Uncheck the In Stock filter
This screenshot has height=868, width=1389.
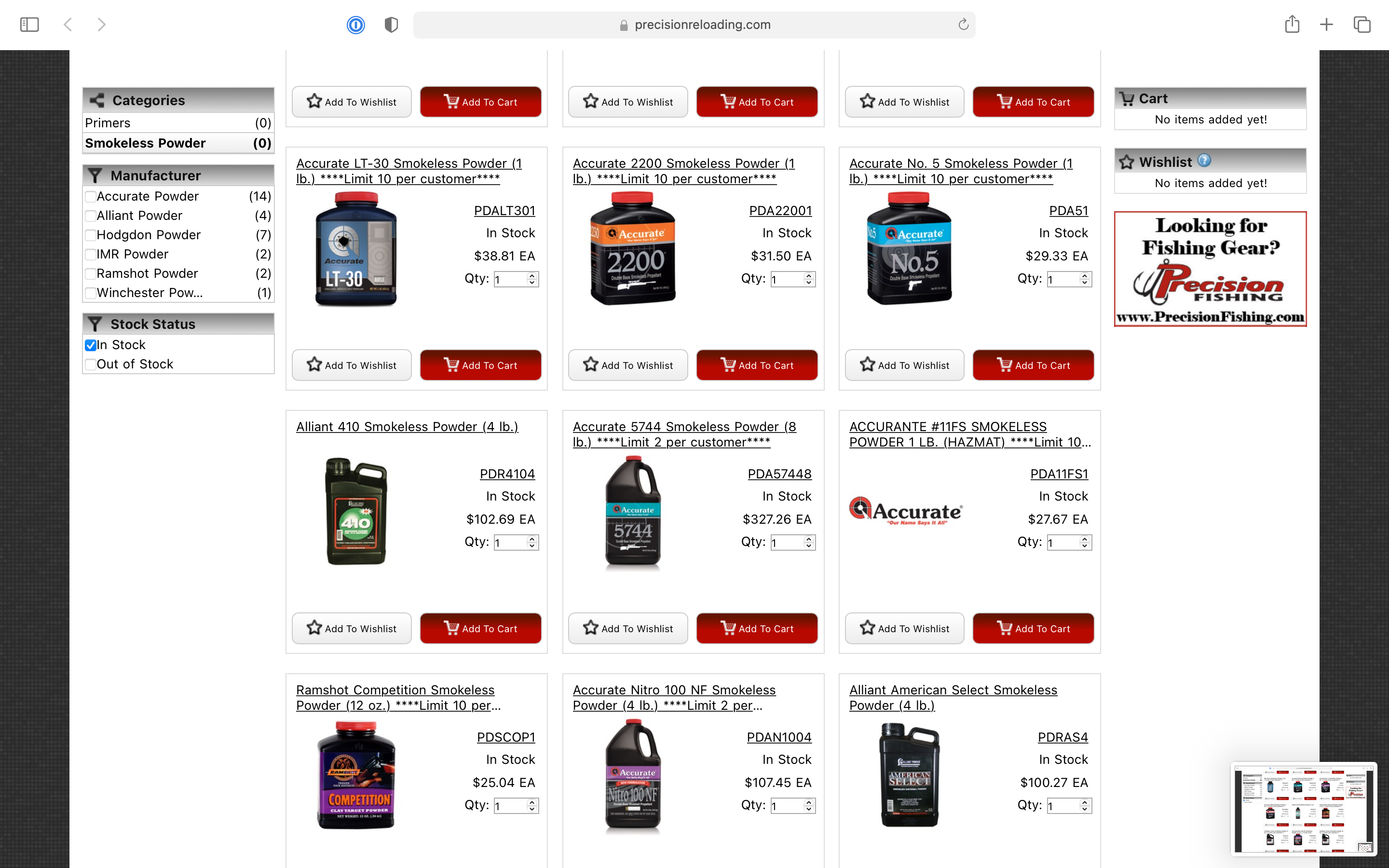pos(90,345)
